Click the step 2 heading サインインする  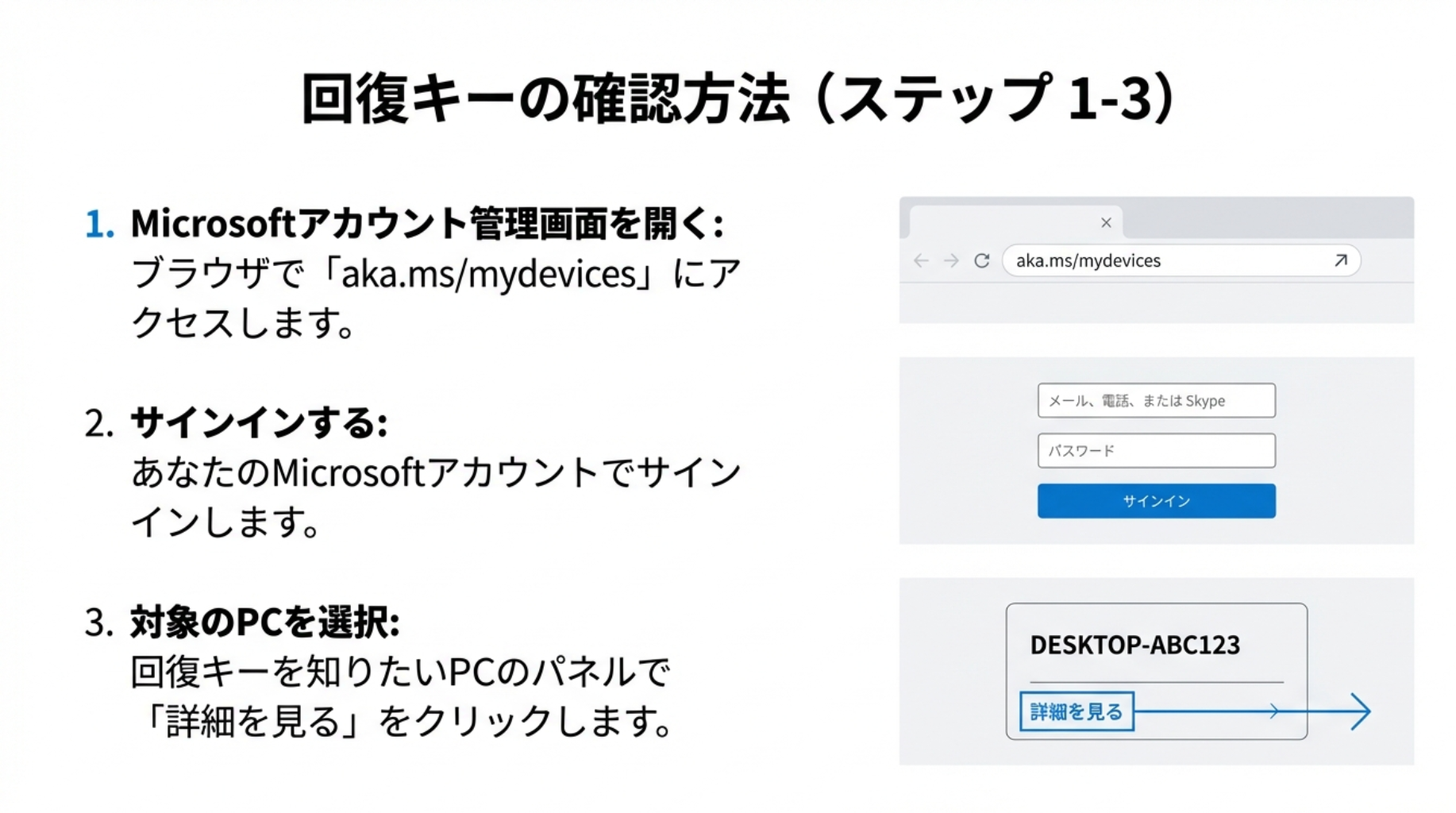pyautogui.click(x=258, y=423)
